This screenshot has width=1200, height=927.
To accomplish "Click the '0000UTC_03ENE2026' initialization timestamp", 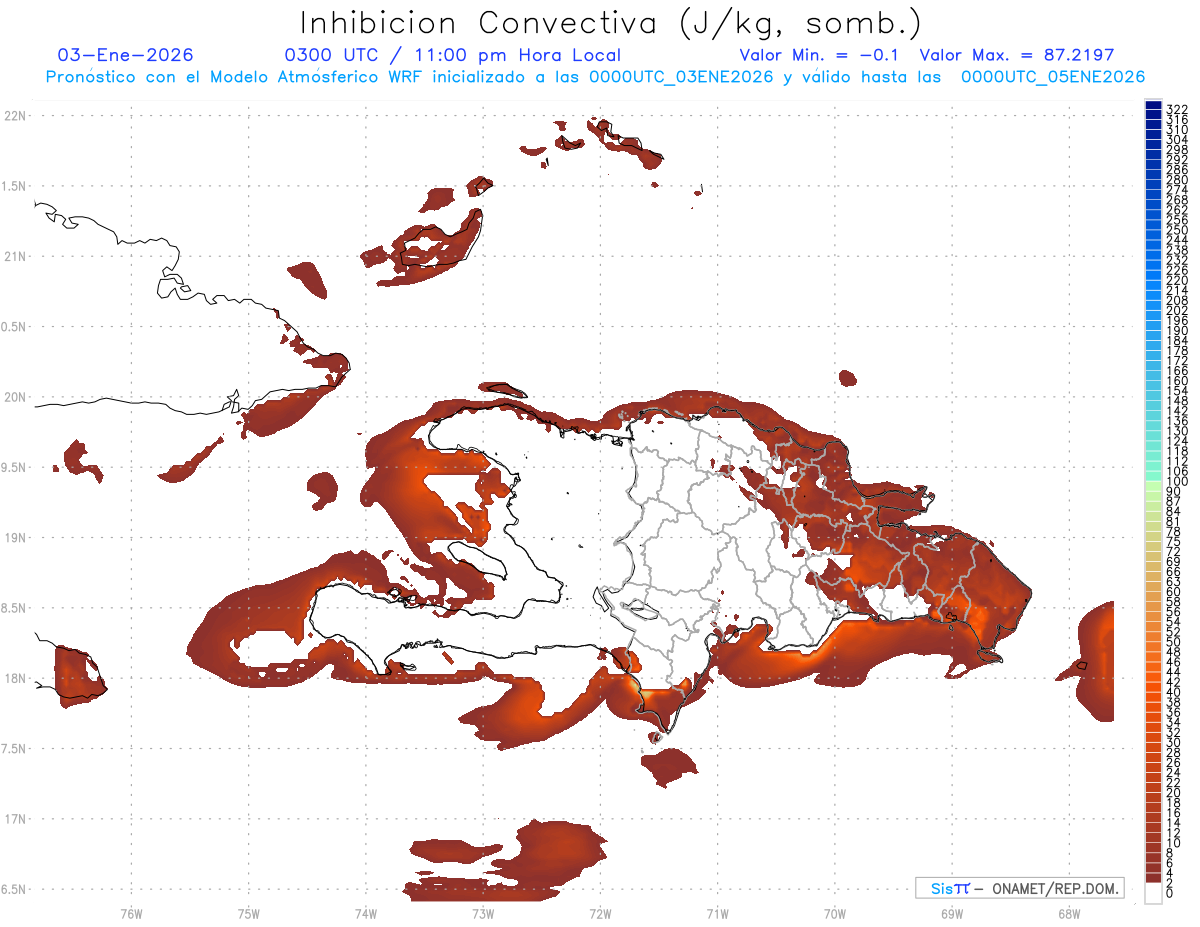I will 681,77.
